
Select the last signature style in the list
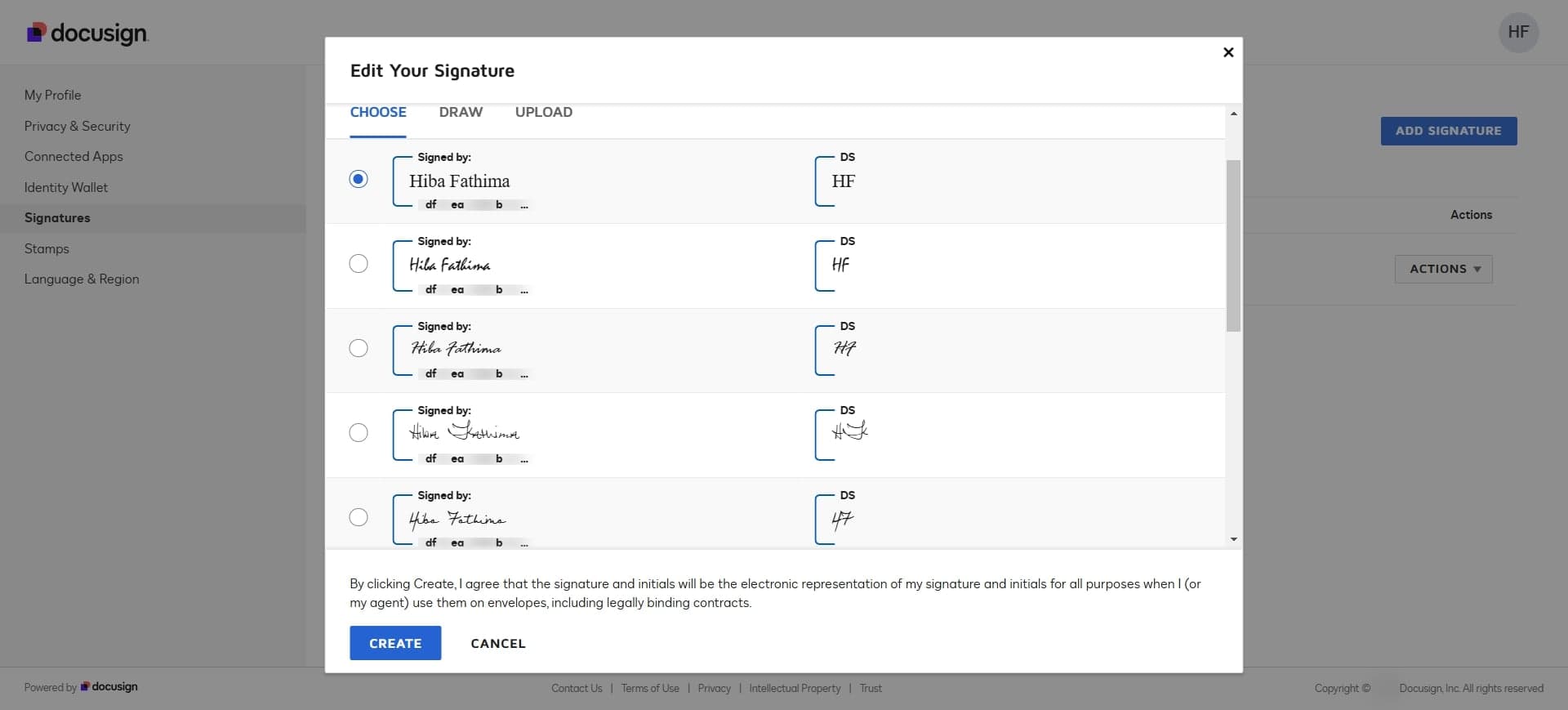(359, 517)
